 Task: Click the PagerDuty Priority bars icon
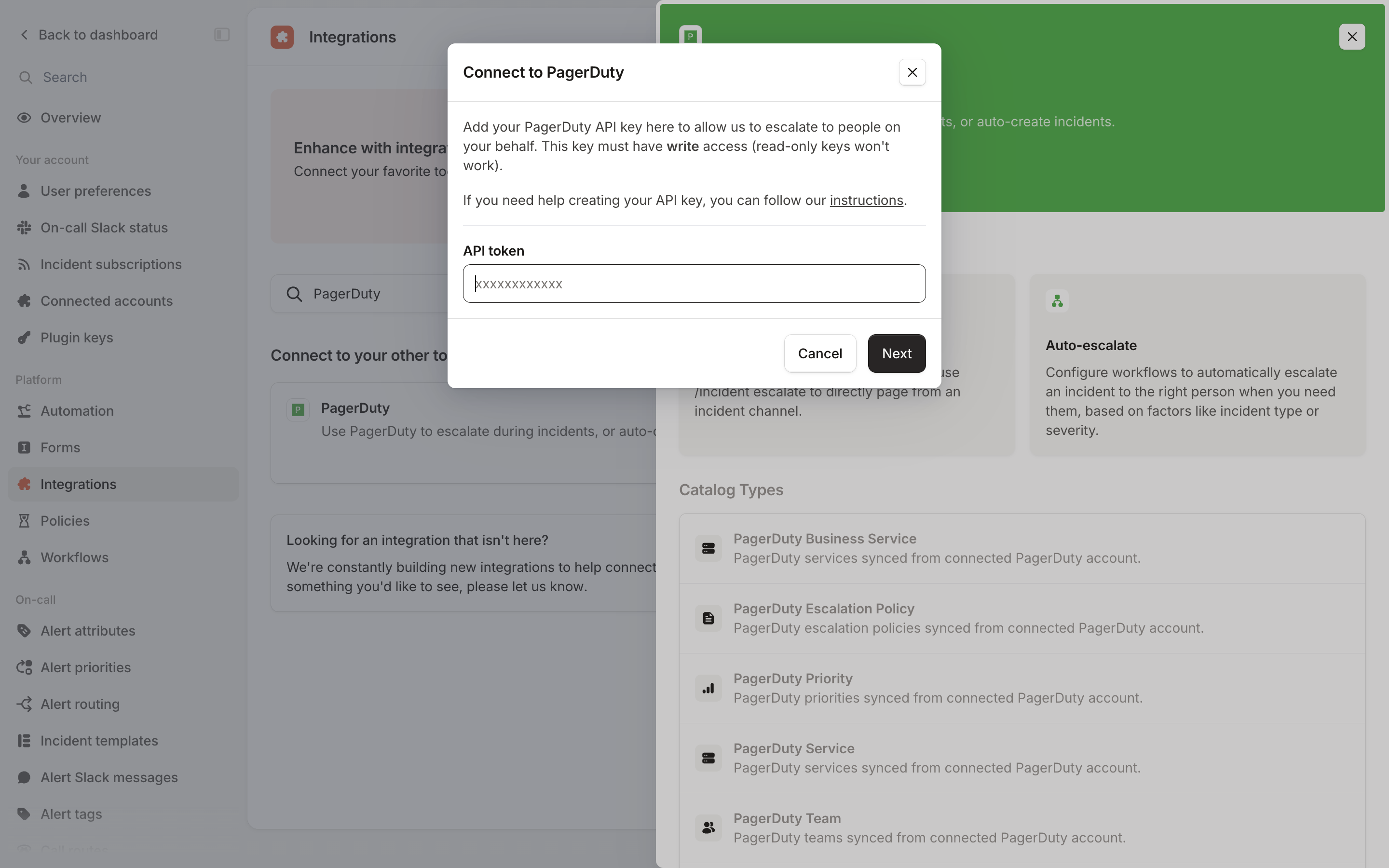(x=708, y=688)
